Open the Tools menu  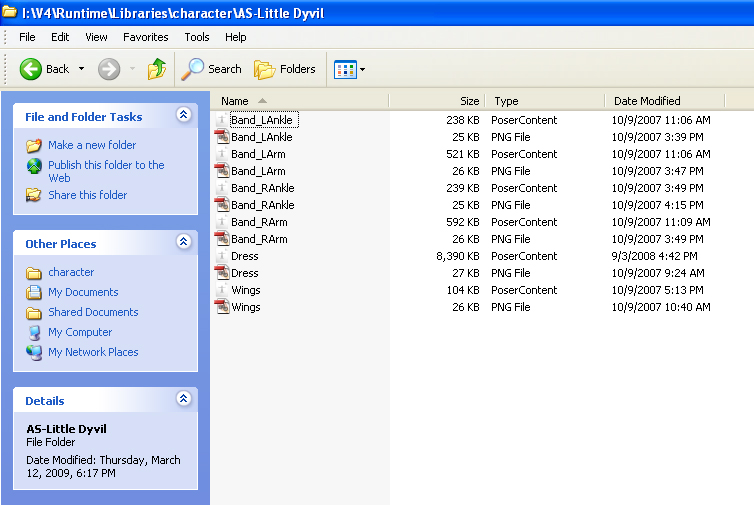pos(197,37)
